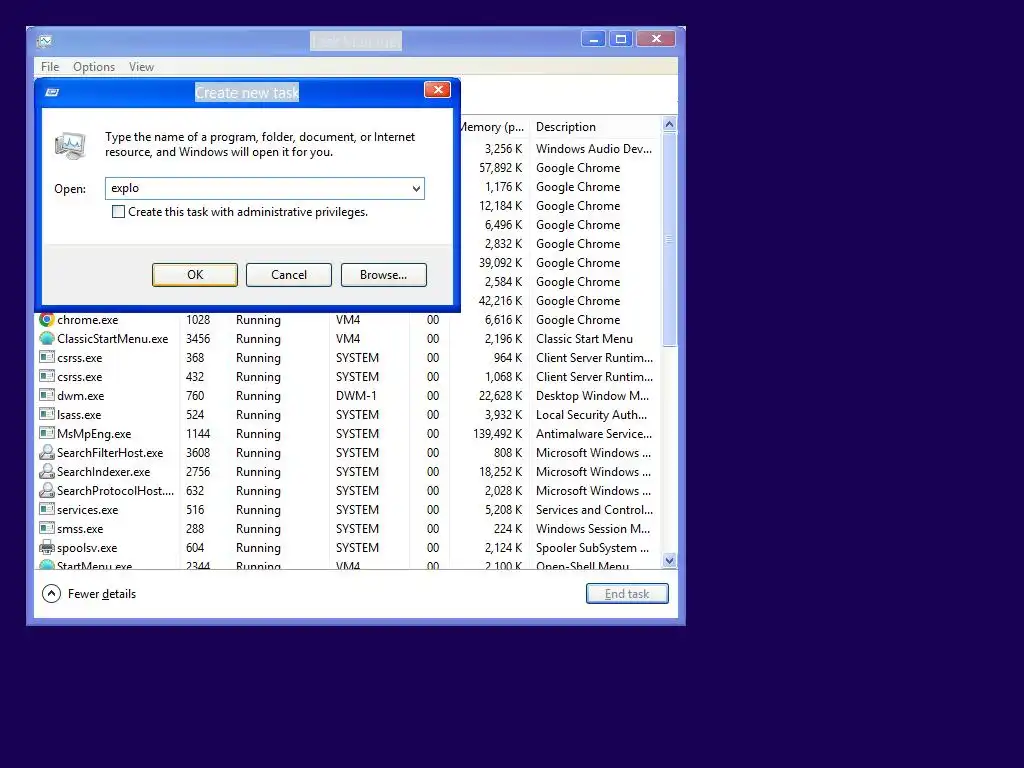1024x768 pixels.
Task: Click the 18,252 K memory value
Action: pos(500,472)
